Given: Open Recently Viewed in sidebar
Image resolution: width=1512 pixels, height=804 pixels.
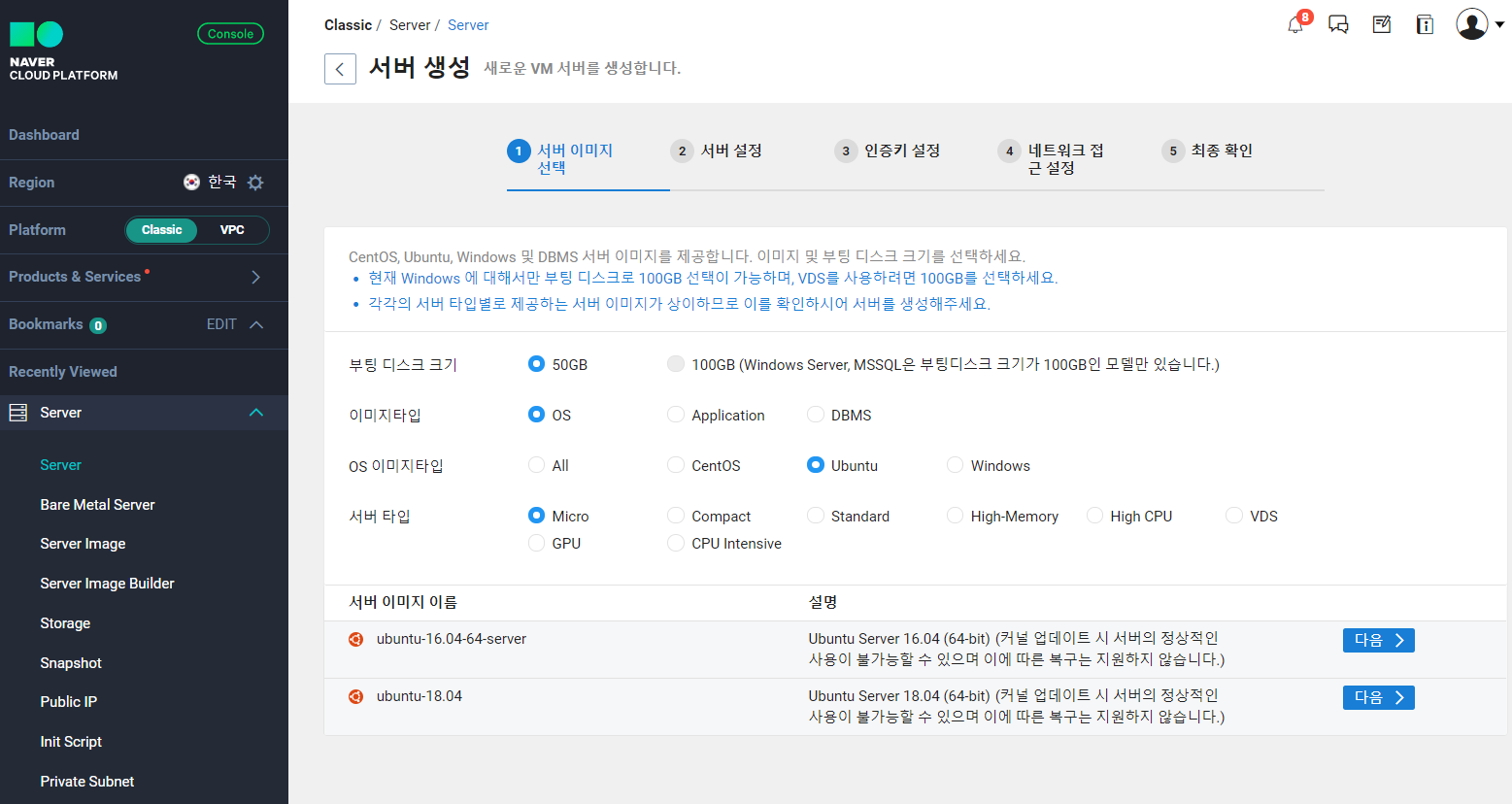Looking at the screenshot, I should [63, 372].
